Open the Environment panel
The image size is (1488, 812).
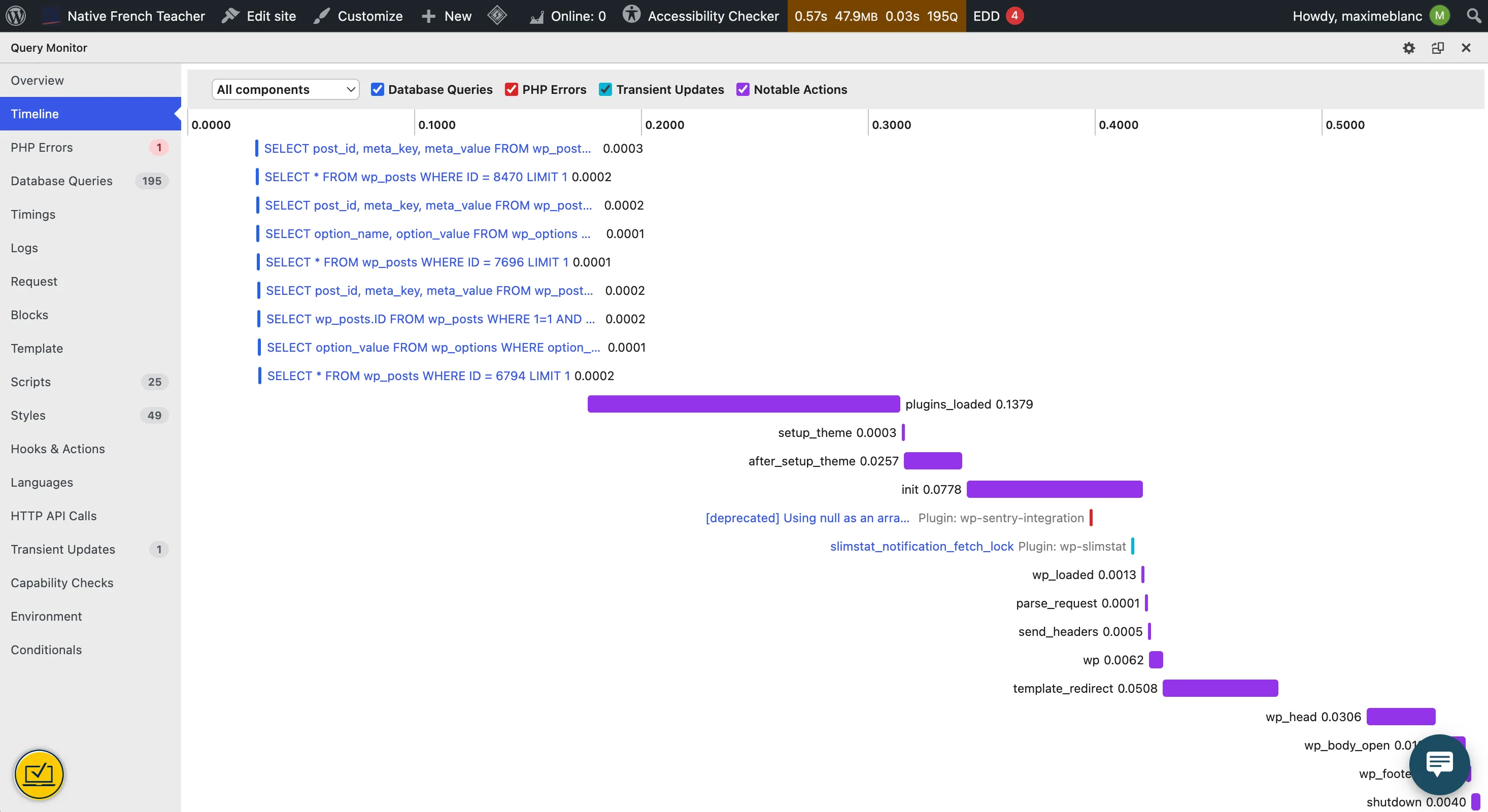[90, 616]
